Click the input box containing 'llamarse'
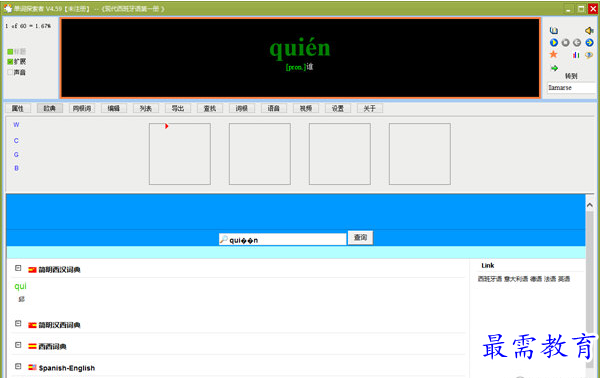 [571, 88]
